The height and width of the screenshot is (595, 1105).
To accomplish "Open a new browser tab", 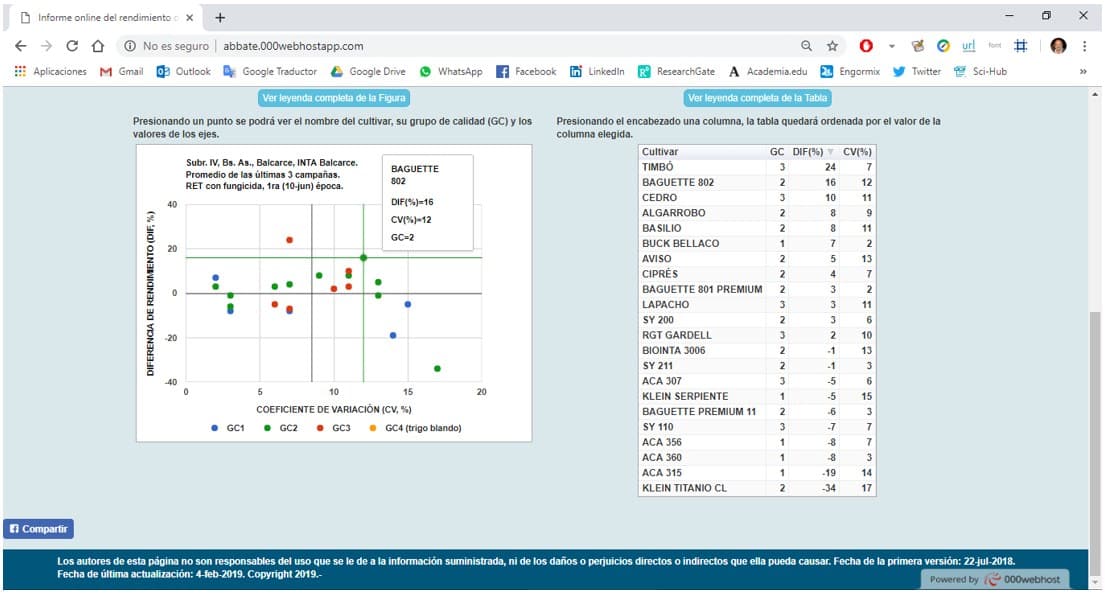I will tap(220, 17).
